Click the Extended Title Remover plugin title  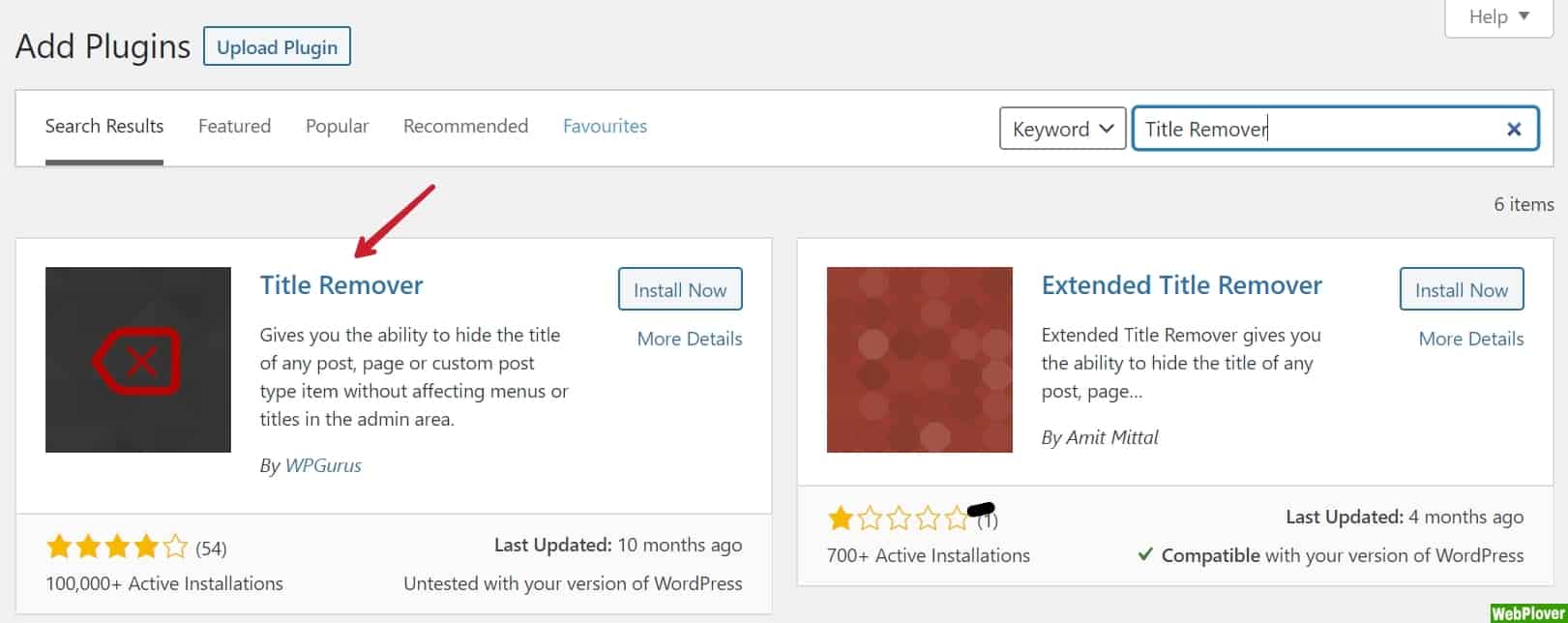(x=1181, y=285)
